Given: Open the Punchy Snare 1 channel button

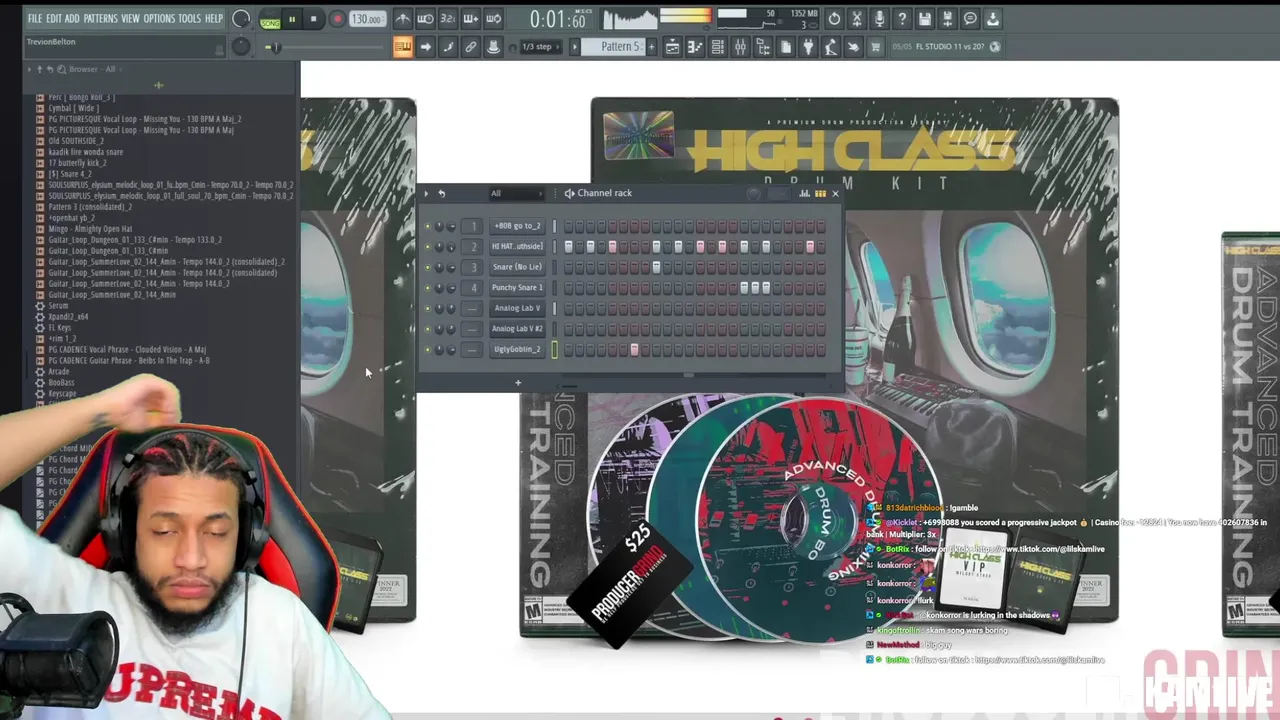Looking at the screenshot, I should click(517, 288).
